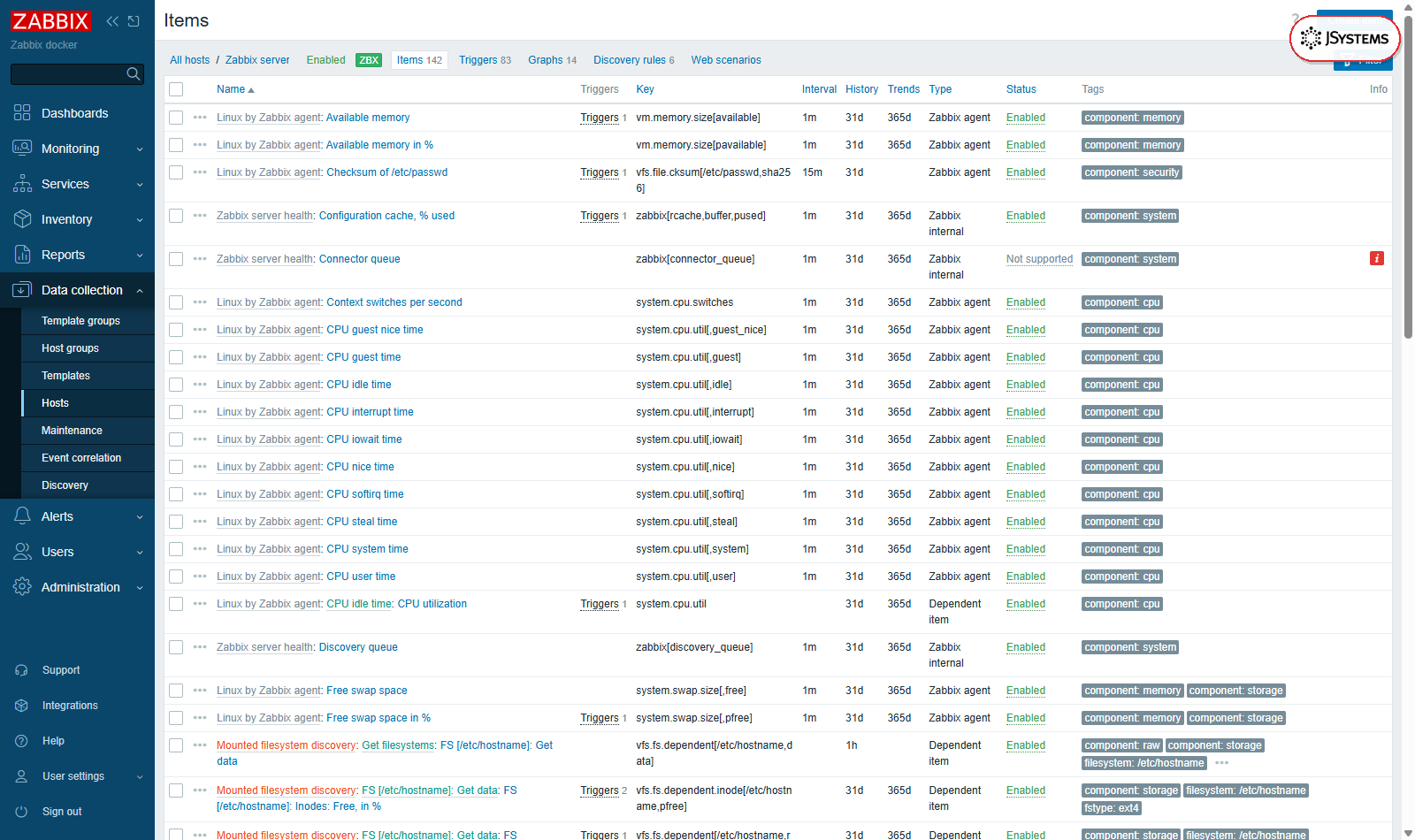
Task: Expand the Alerts menu chevron
Action: (140, 517)
